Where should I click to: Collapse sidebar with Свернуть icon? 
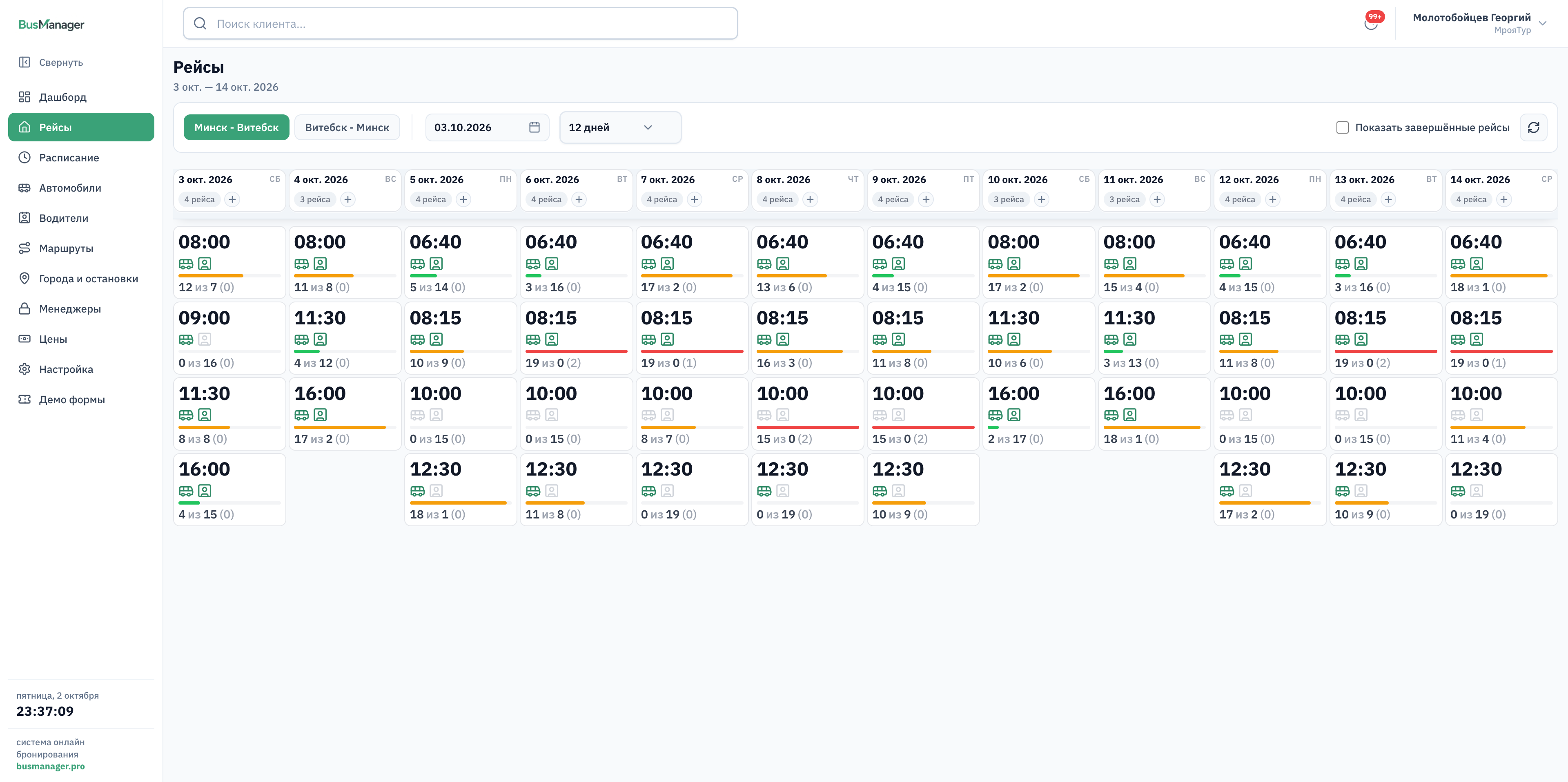pos(24,62)
